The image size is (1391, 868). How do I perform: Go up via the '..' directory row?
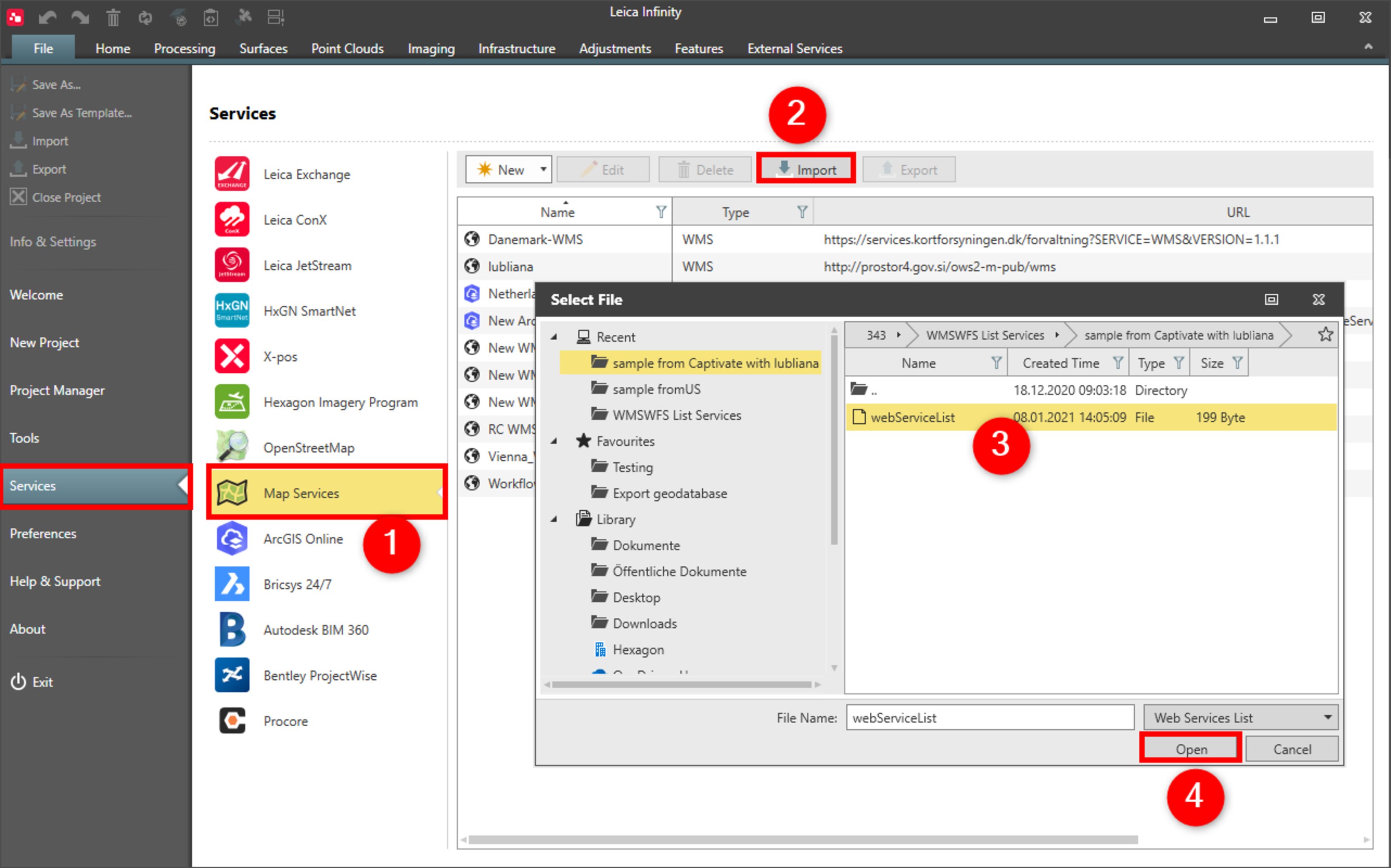tap(1091, 390)
